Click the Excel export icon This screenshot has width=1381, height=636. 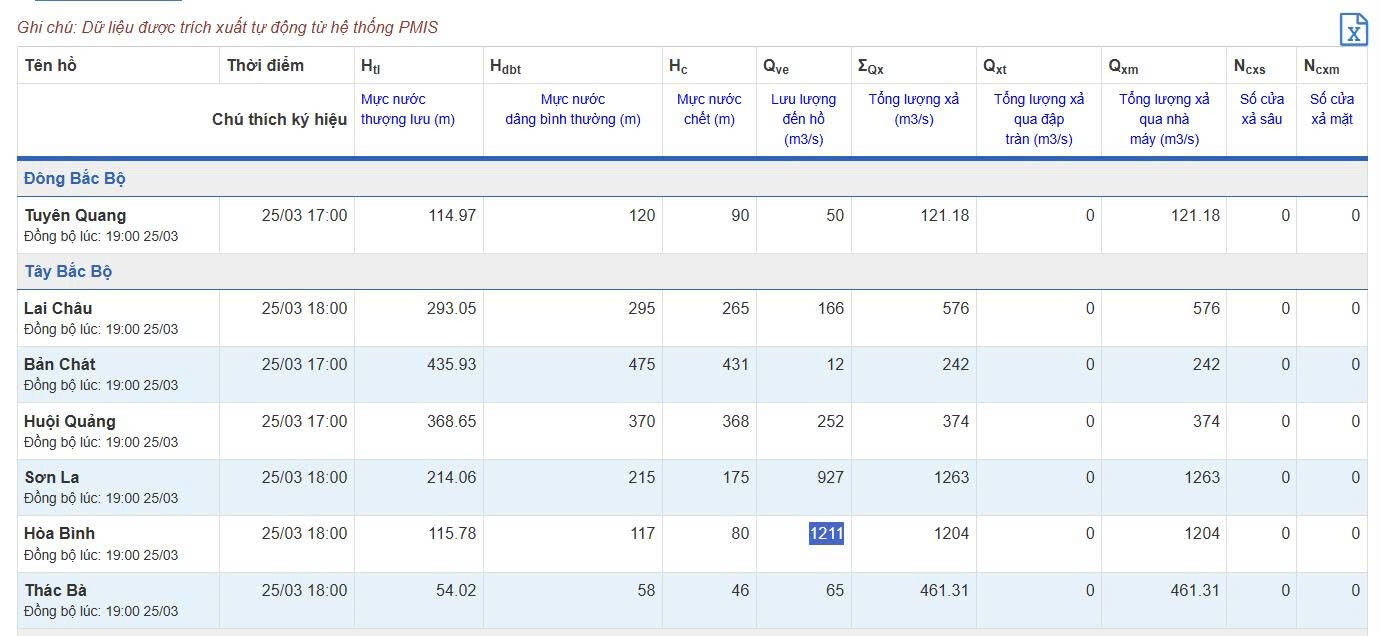1353,30
